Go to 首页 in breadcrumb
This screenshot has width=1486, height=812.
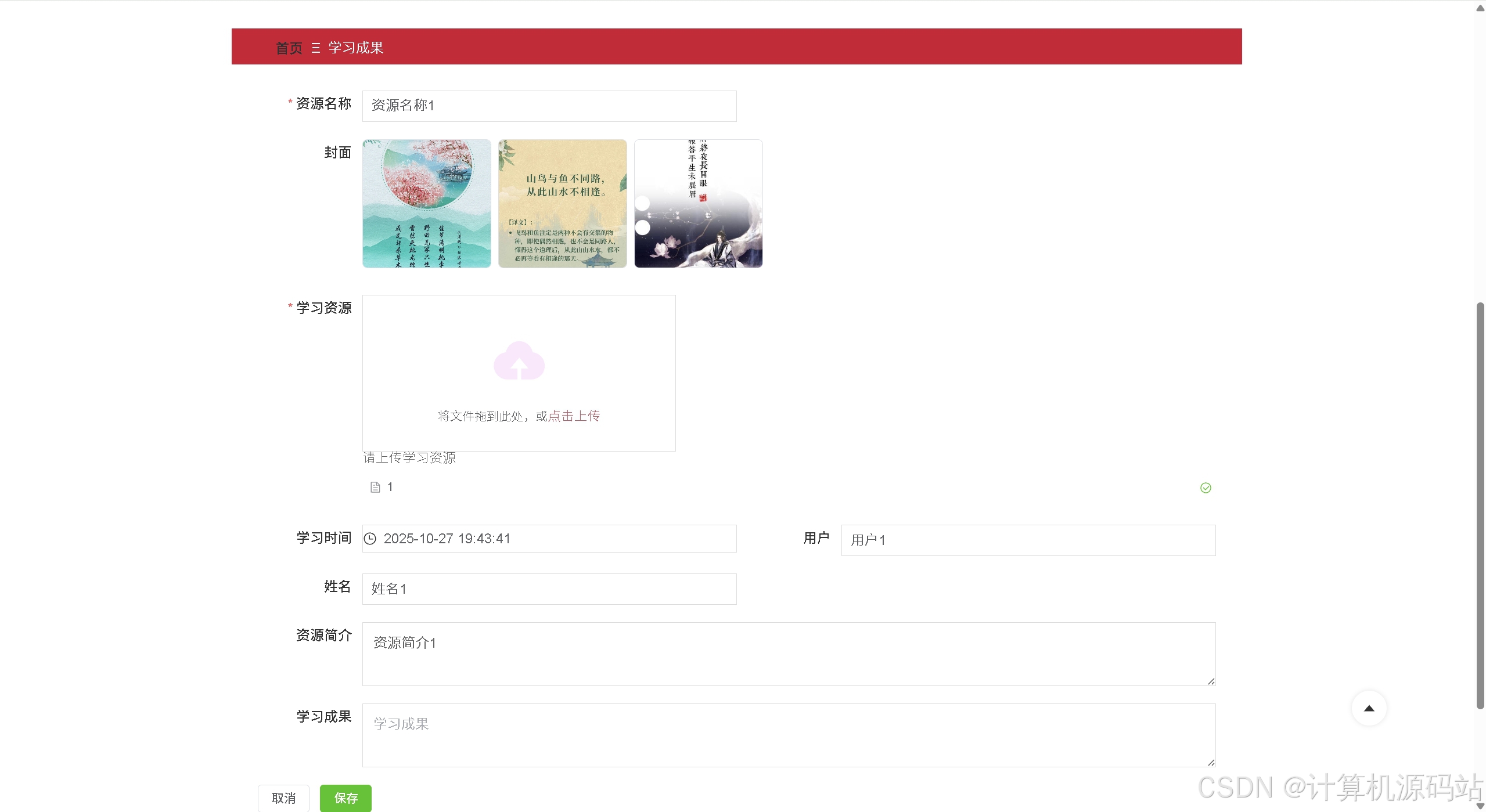pyautogui.click(x=289, y=48)
